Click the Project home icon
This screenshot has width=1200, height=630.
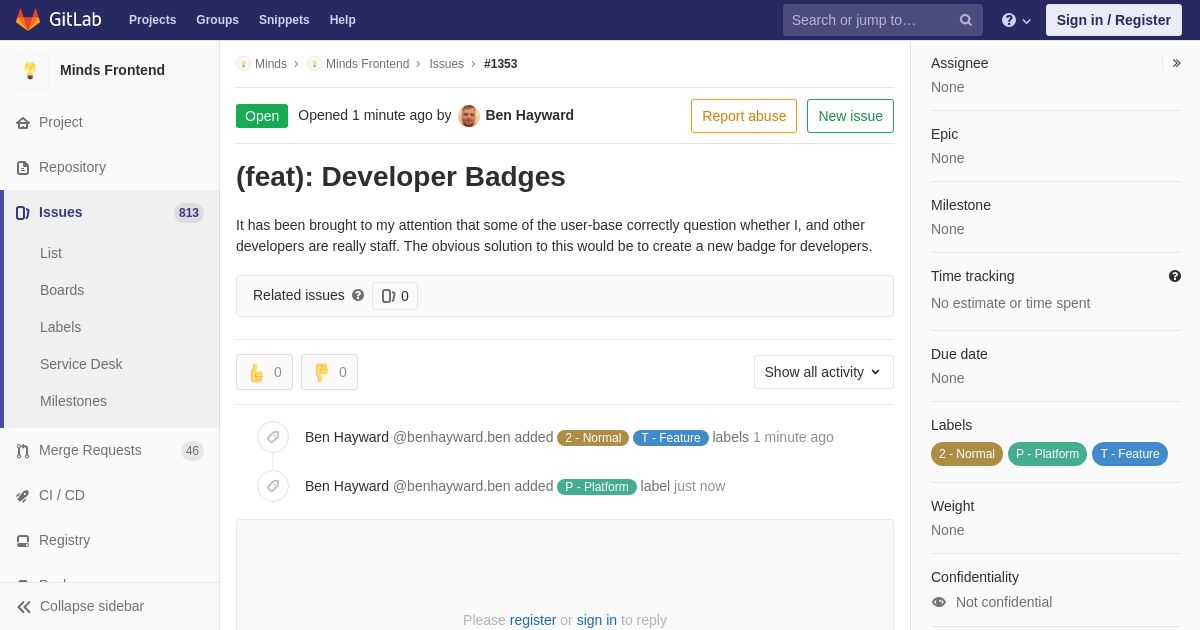tap(23, 123)
